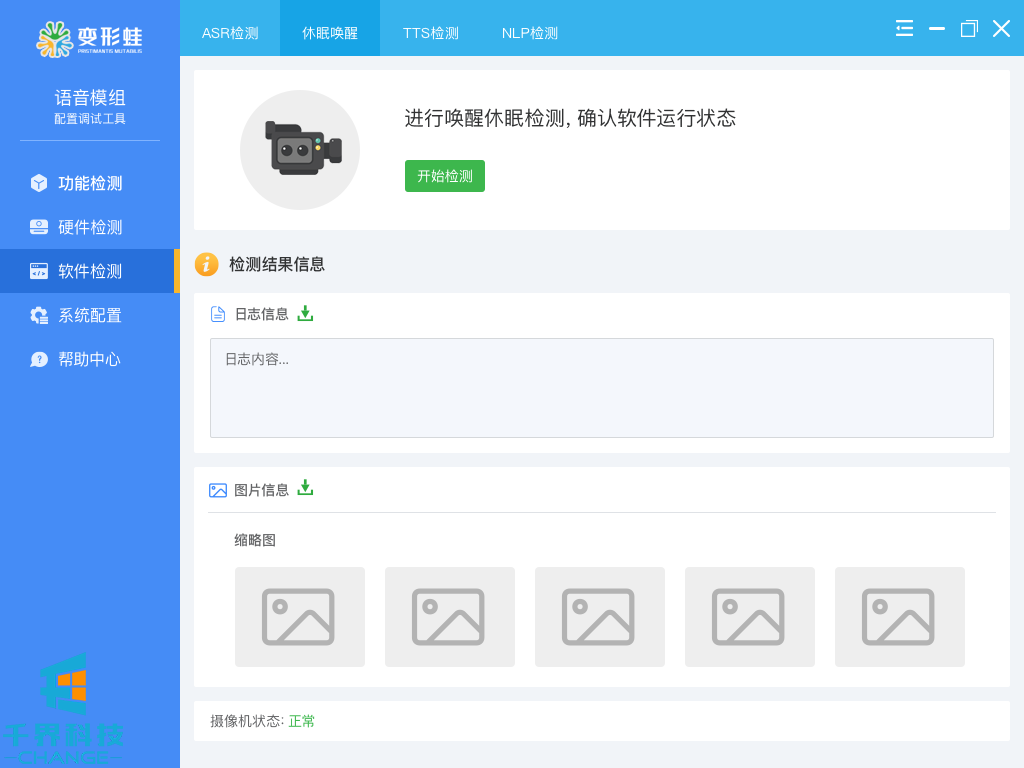Switch to the TTS检测 tab
This screenshot has width=1024, height=768.
431,33
